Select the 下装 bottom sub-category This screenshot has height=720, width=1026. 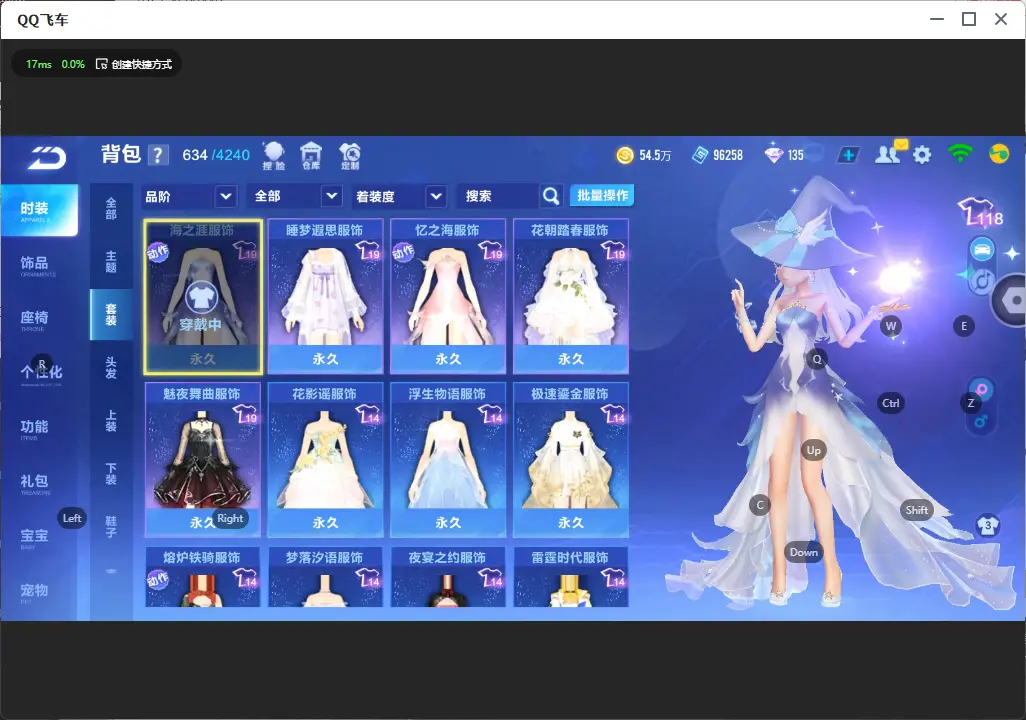coord(111,474)
